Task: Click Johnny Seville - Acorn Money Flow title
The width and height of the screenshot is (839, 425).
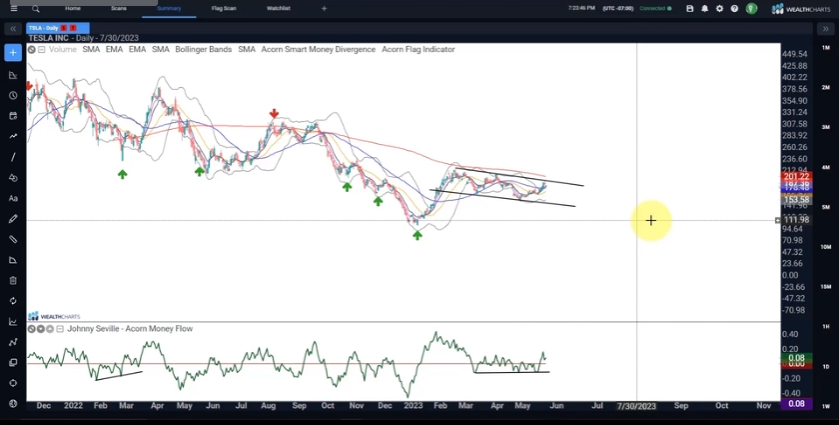Action: [x=130, y=329]
